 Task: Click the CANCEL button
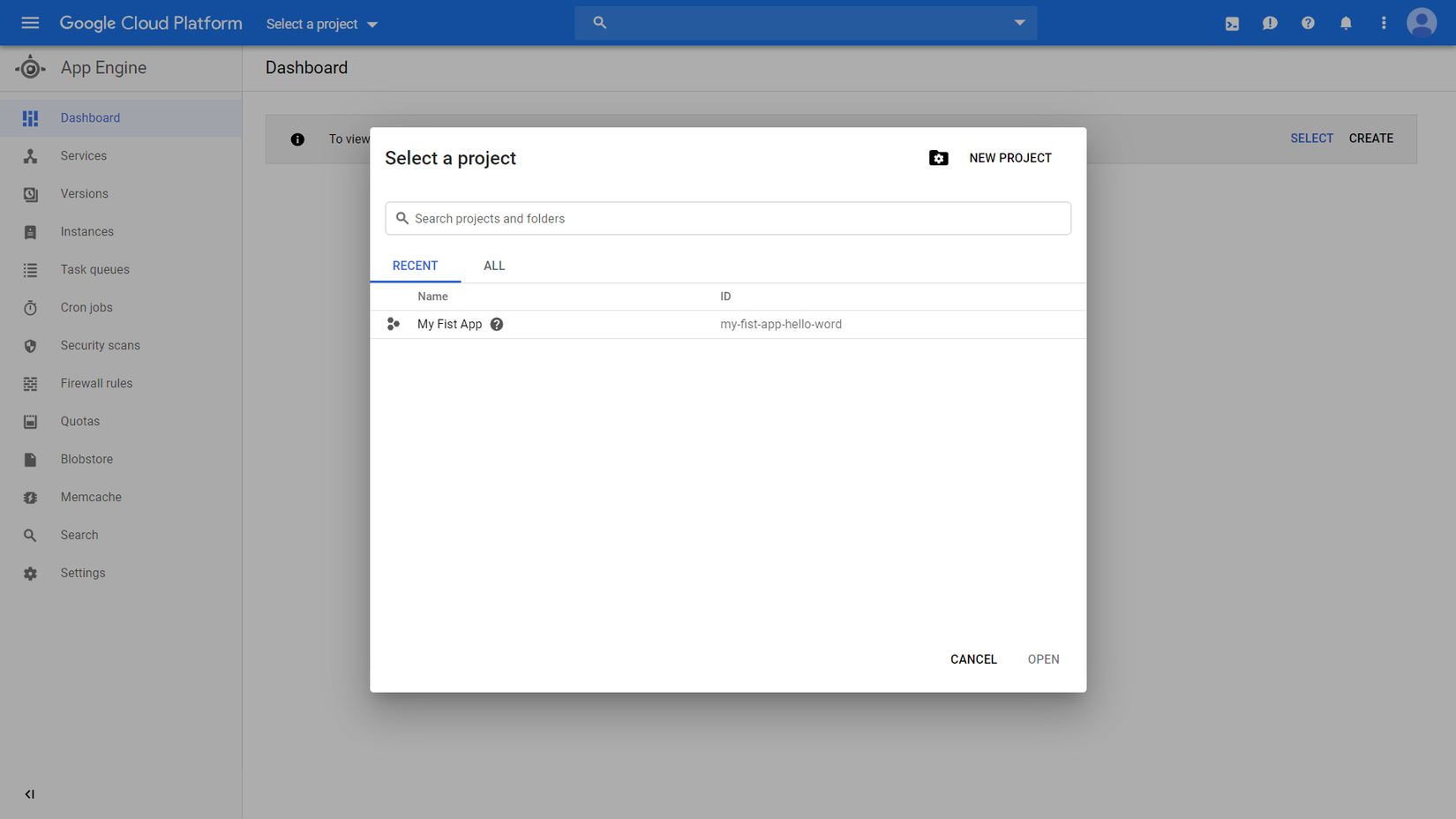coord(973,659)
